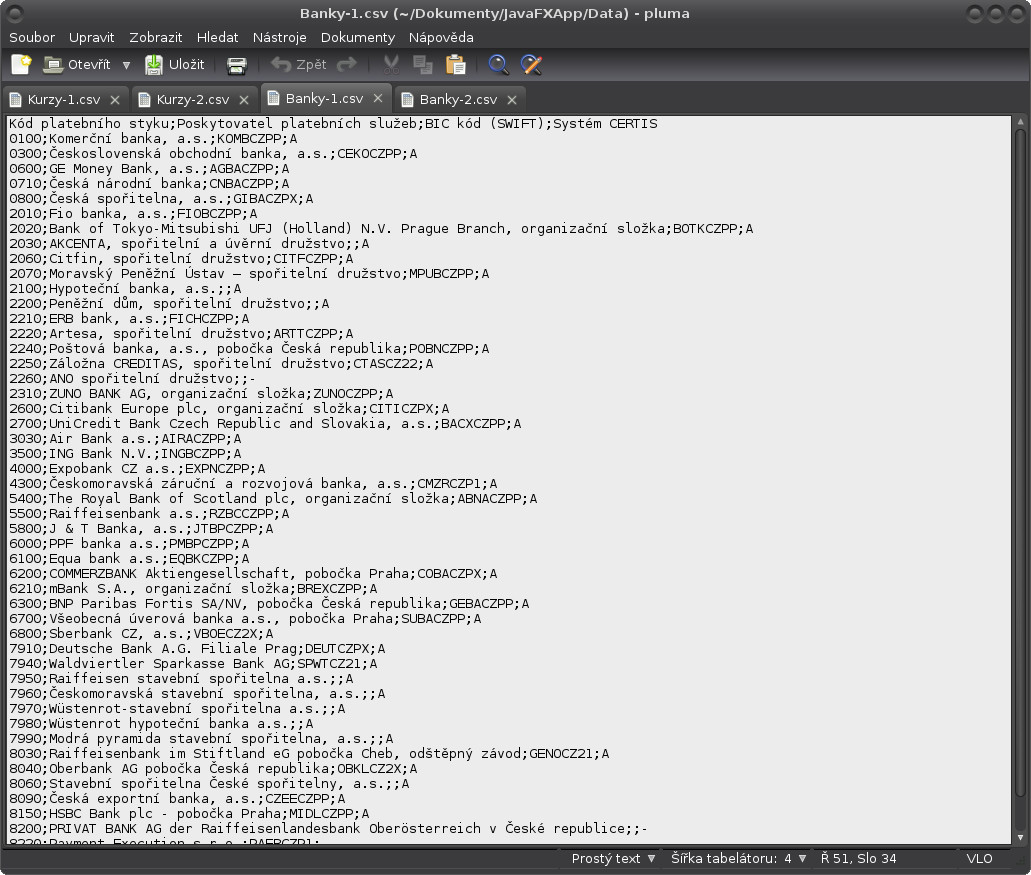Click the line 8200;PRIVAT BANK AG
1031x875 pixels.
[329, 829]
